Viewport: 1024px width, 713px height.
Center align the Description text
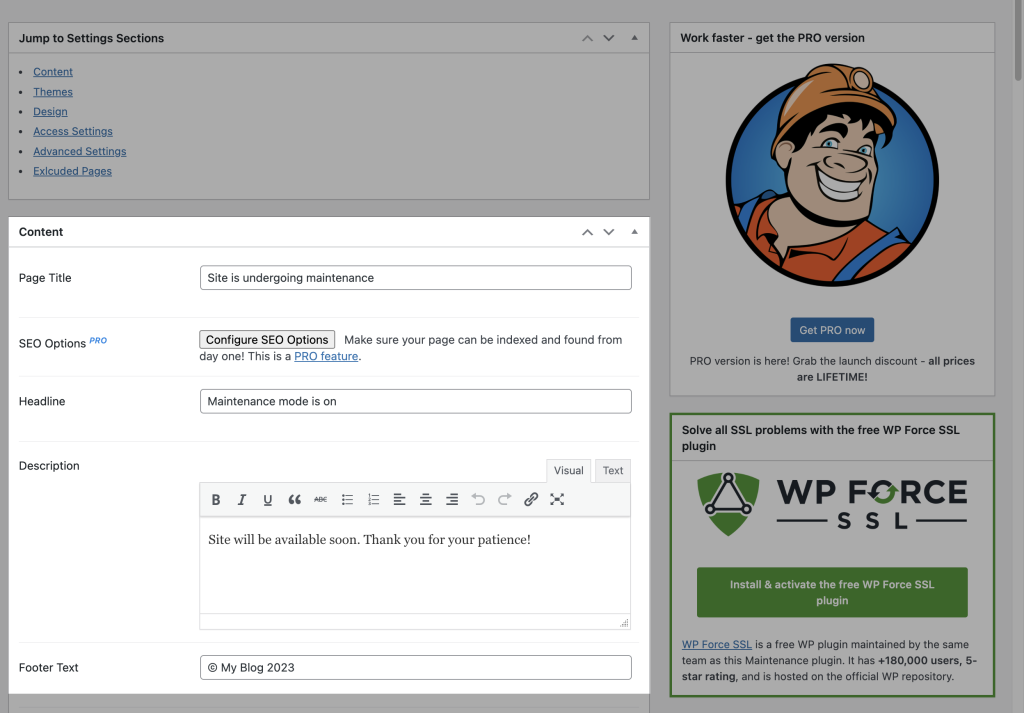(x=426, y=500)
